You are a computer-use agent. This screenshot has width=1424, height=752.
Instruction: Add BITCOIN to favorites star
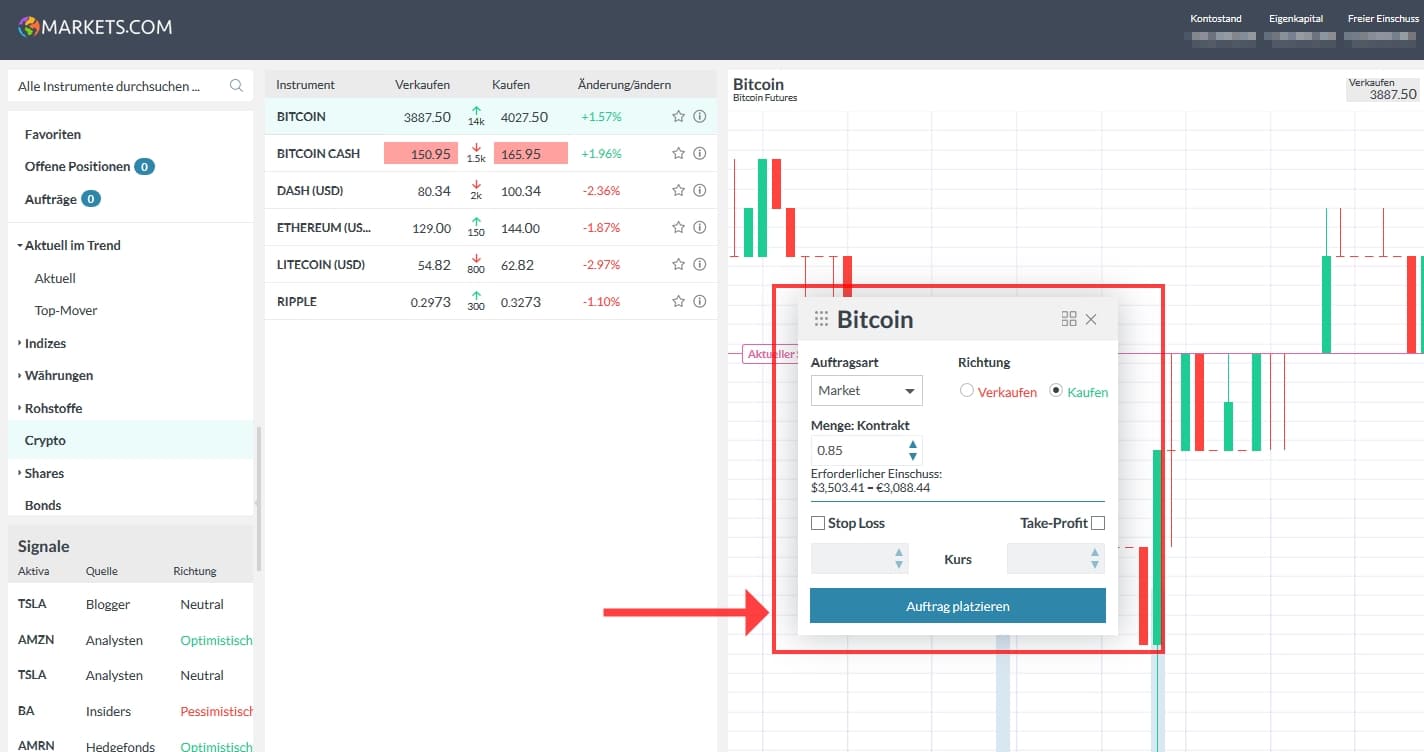(678, 117)
